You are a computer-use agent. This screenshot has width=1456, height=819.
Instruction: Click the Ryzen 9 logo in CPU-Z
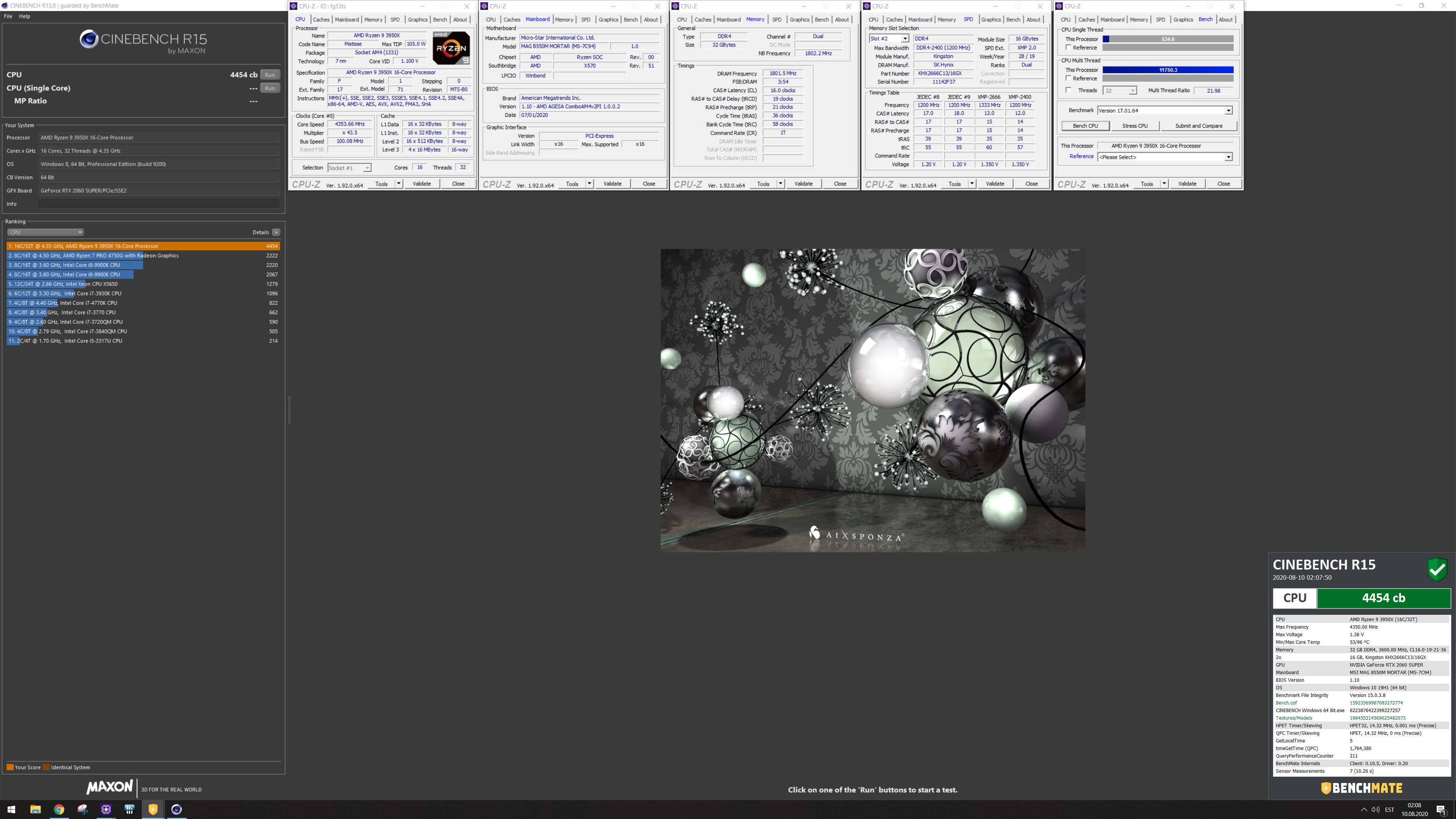tap(451, 48)
